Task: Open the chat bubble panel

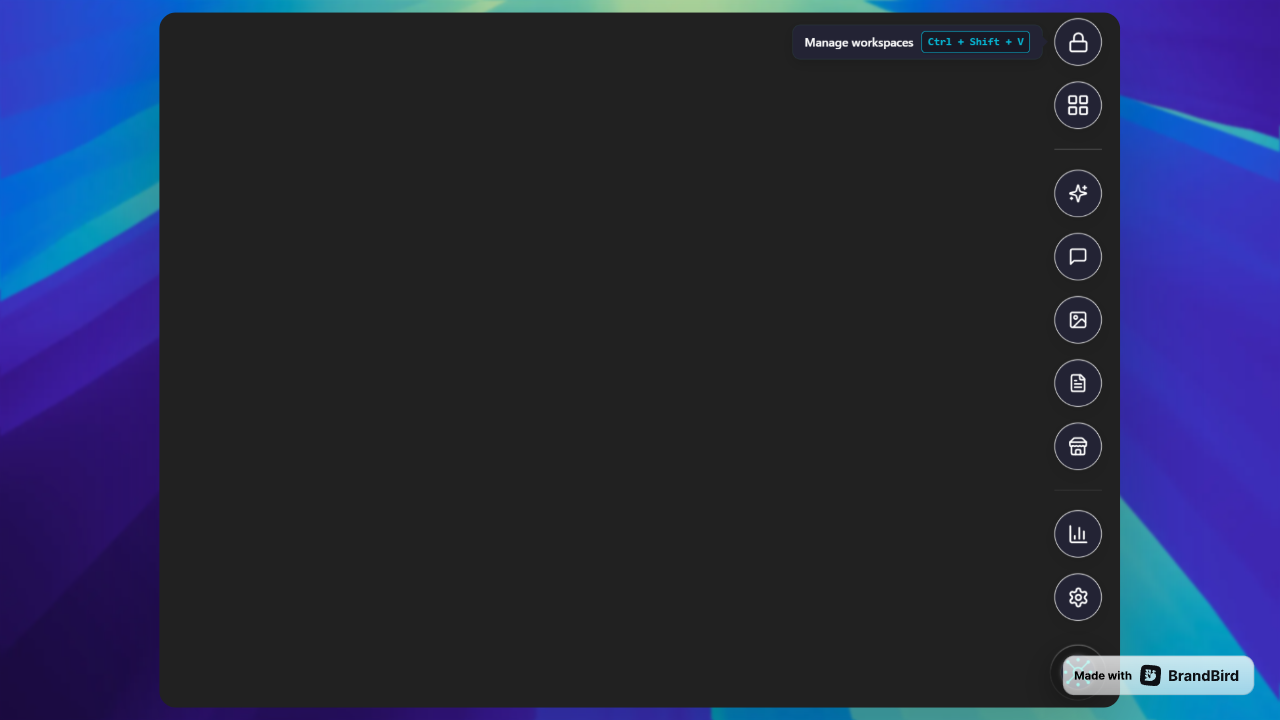Action: [1077, 256]
